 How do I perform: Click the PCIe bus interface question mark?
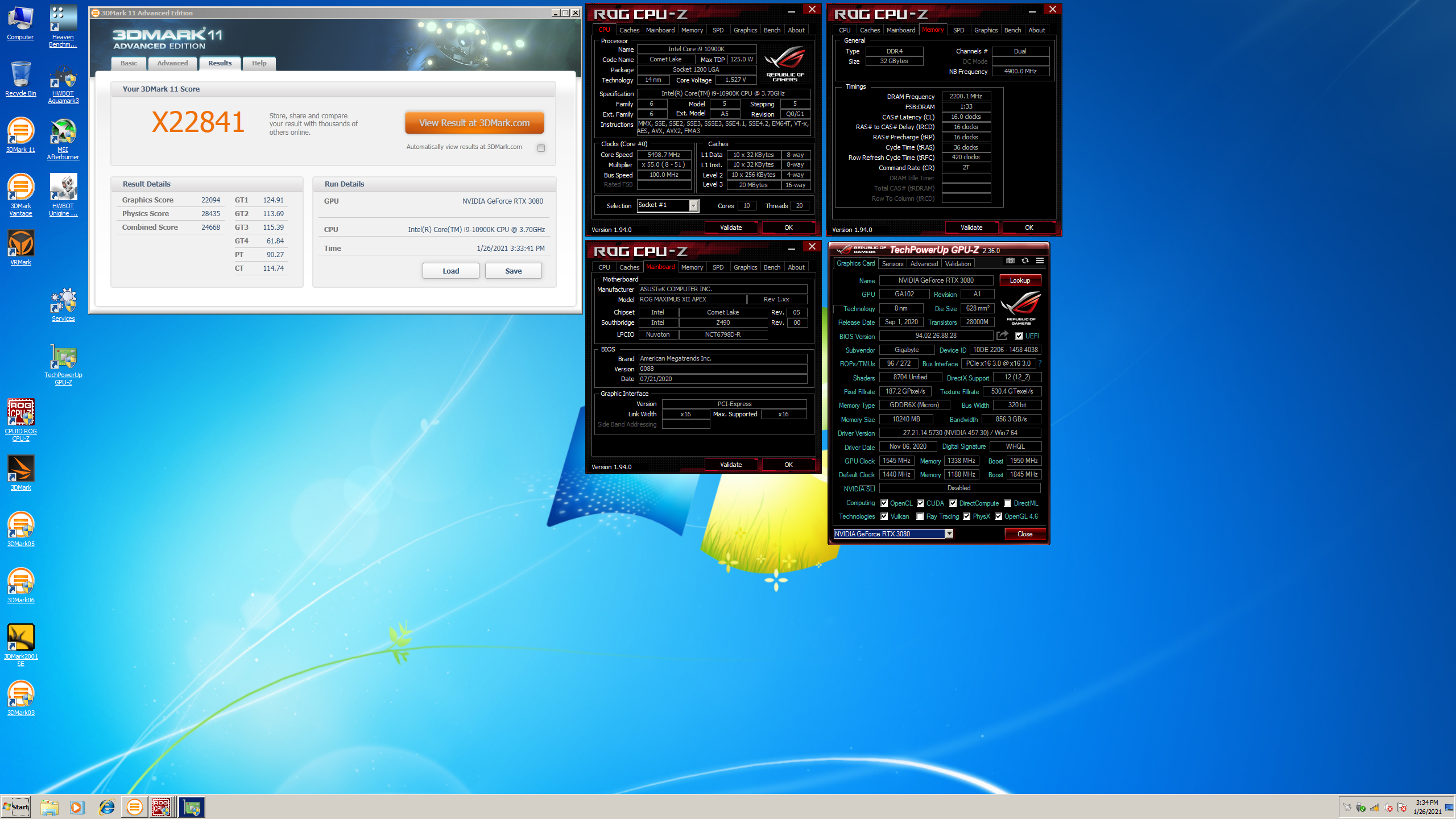(1040, 363)
